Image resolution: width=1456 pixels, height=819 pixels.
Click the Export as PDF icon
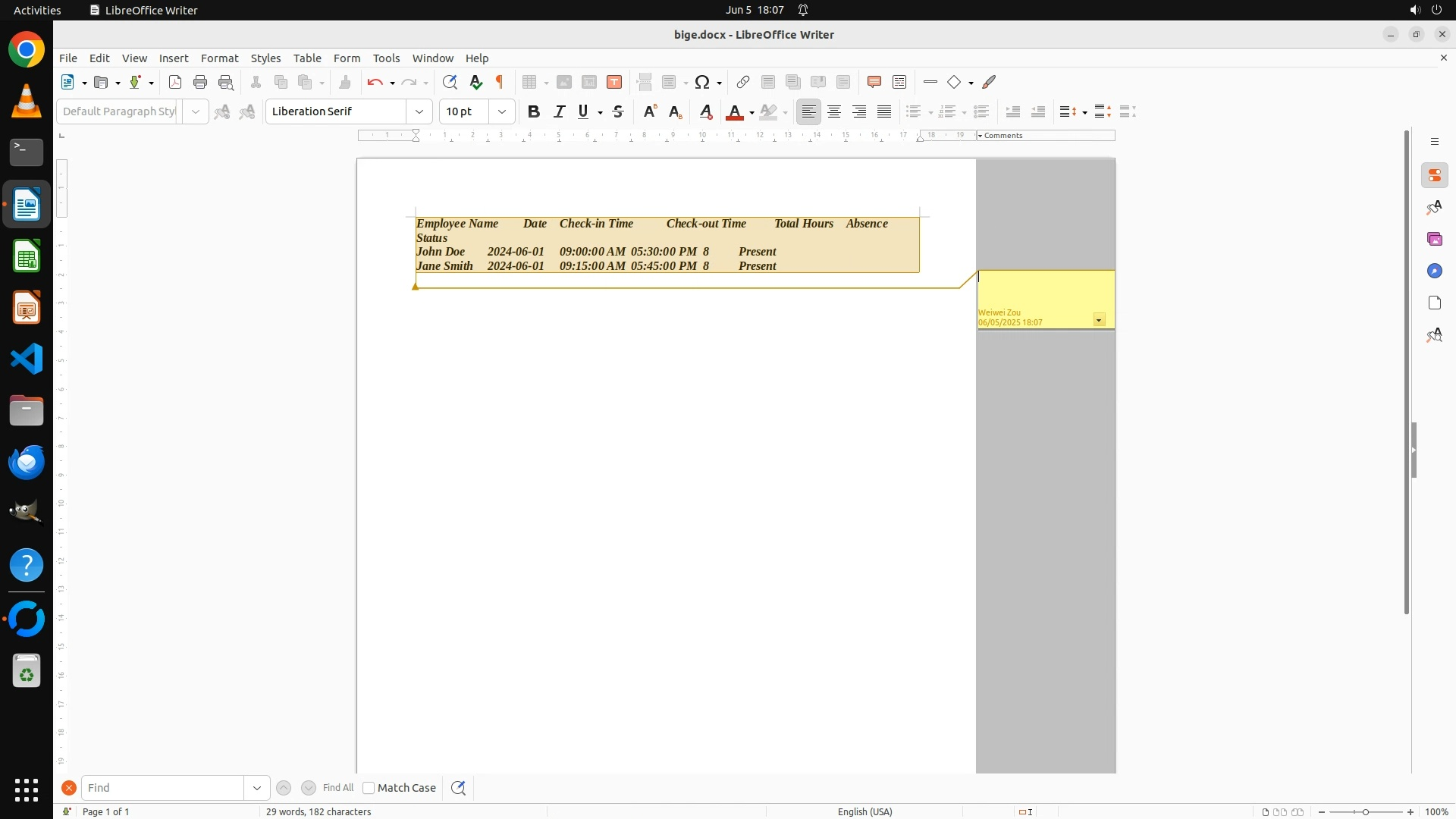[175, 82]
